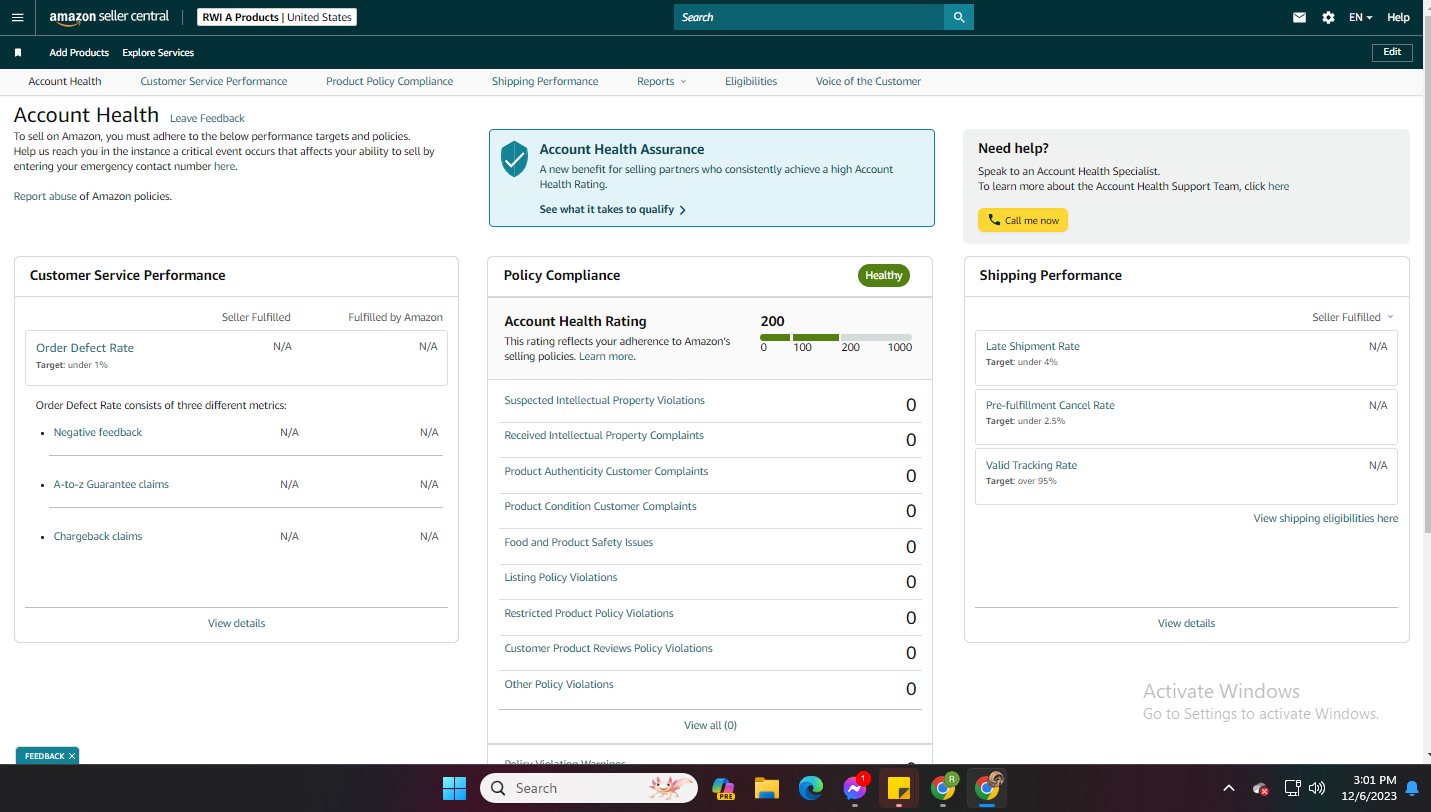Open File Explorer from the taskbar

[766, 788]
